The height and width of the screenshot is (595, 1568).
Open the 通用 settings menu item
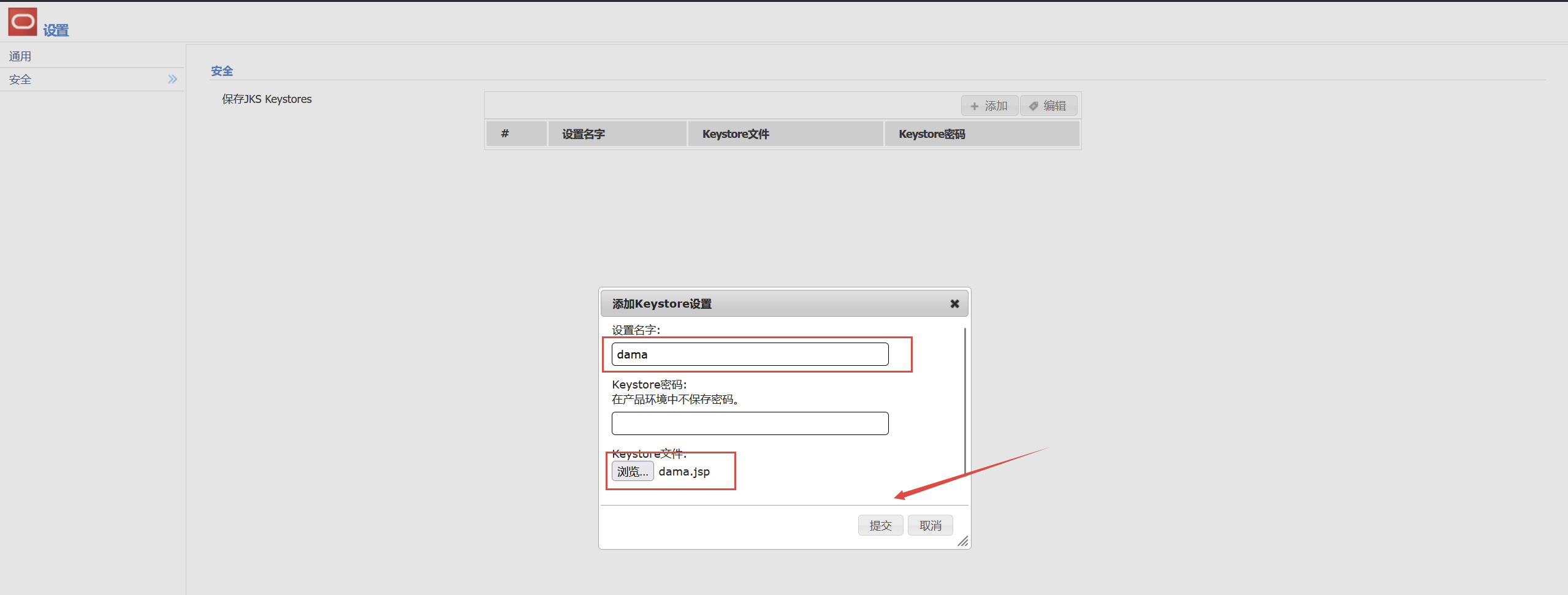pyautogui.click(x=92, y=56)
